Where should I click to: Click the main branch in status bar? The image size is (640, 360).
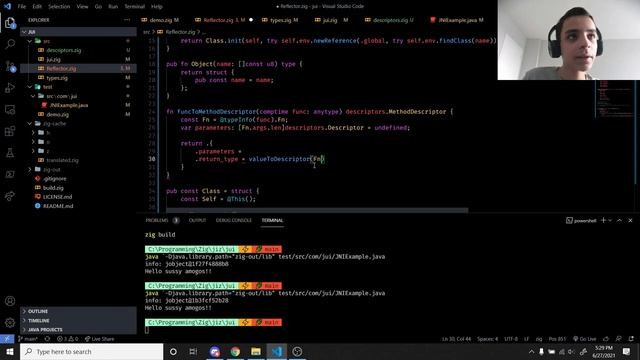[x=28, y=339]
